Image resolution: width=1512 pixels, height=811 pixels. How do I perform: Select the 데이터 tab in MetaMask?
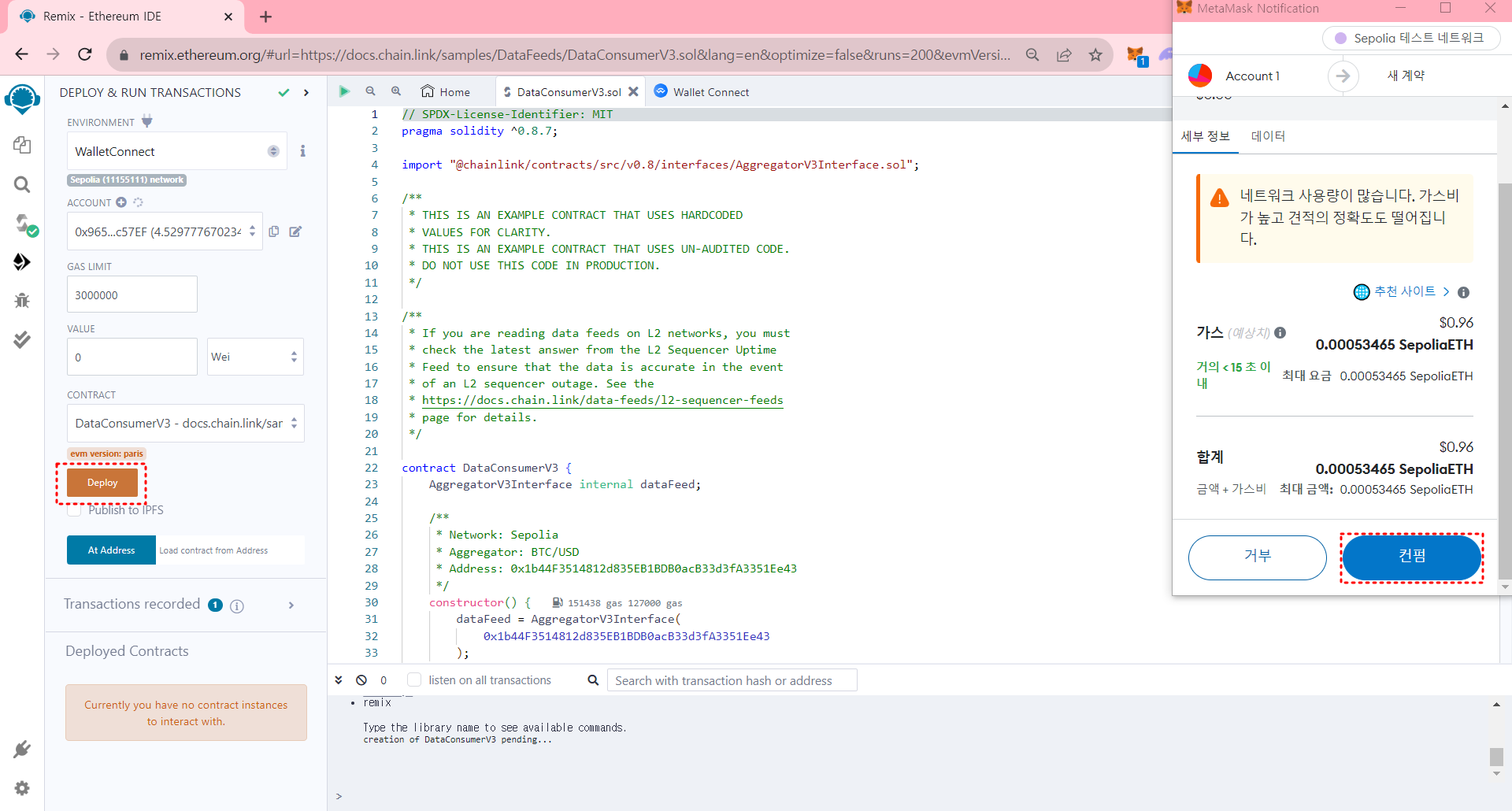click(x=1268, y=136)
